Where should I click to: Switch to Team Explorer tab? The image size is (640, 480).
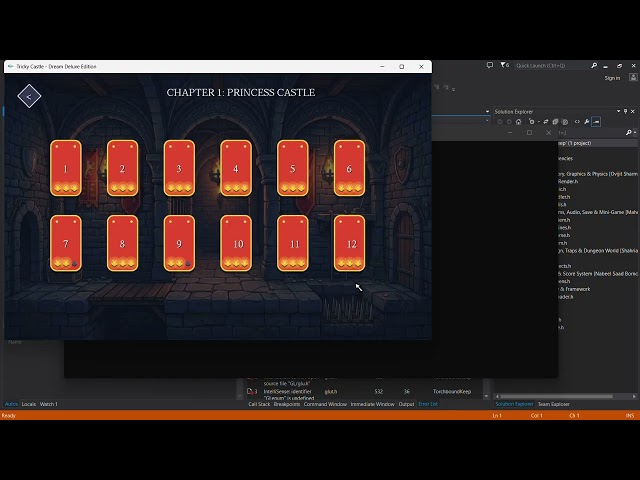[553, 404]
